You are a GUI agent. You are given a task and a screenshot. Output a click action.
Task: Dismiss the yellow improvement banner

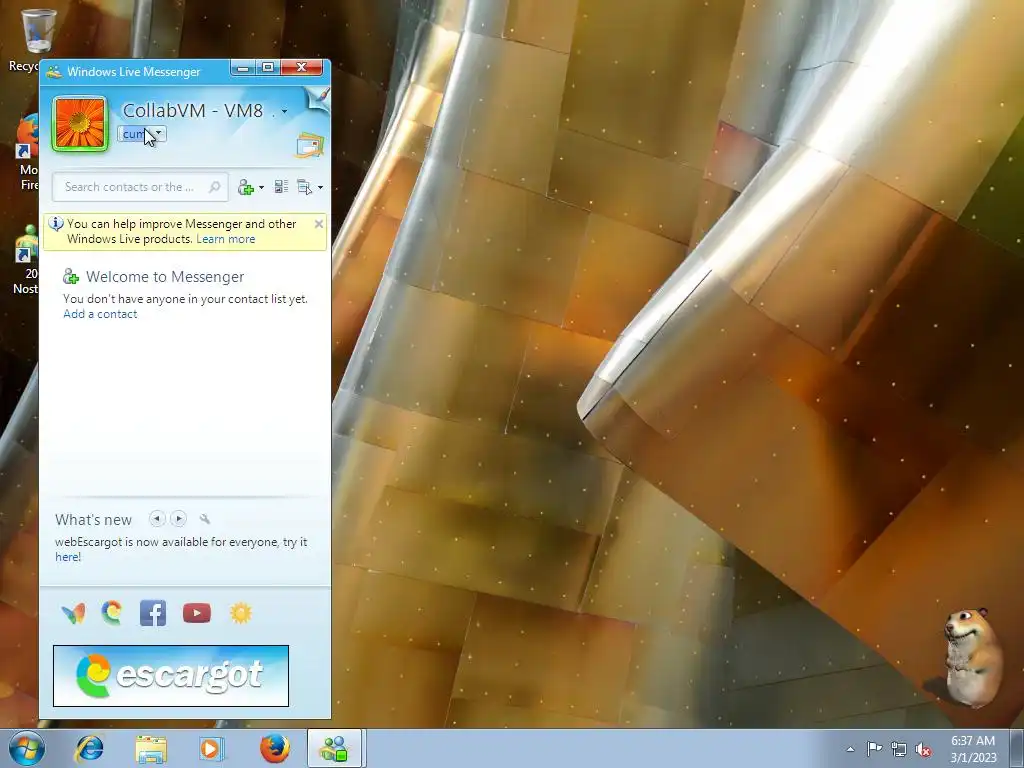(x=319, y=224)
